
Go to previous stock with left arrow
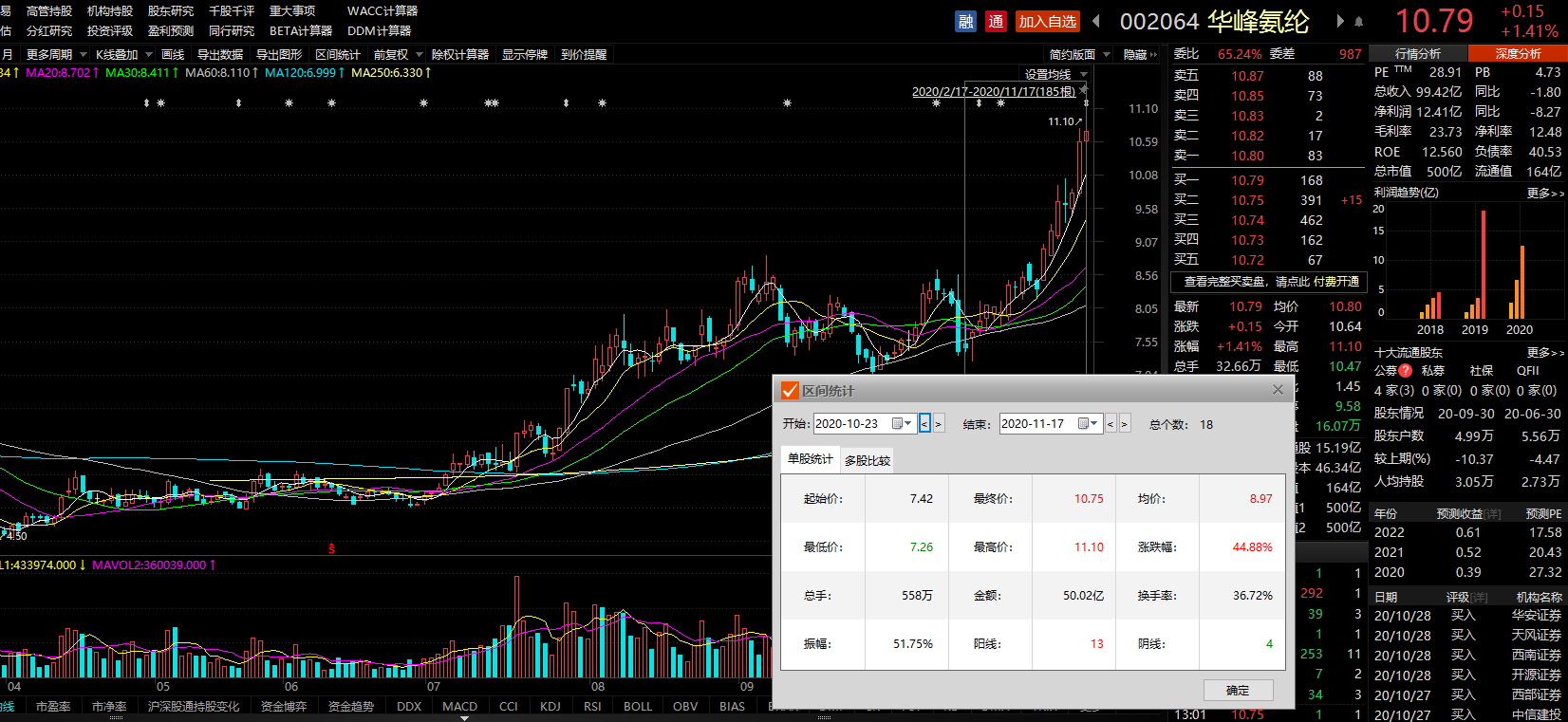click(x=1096, y=21)
